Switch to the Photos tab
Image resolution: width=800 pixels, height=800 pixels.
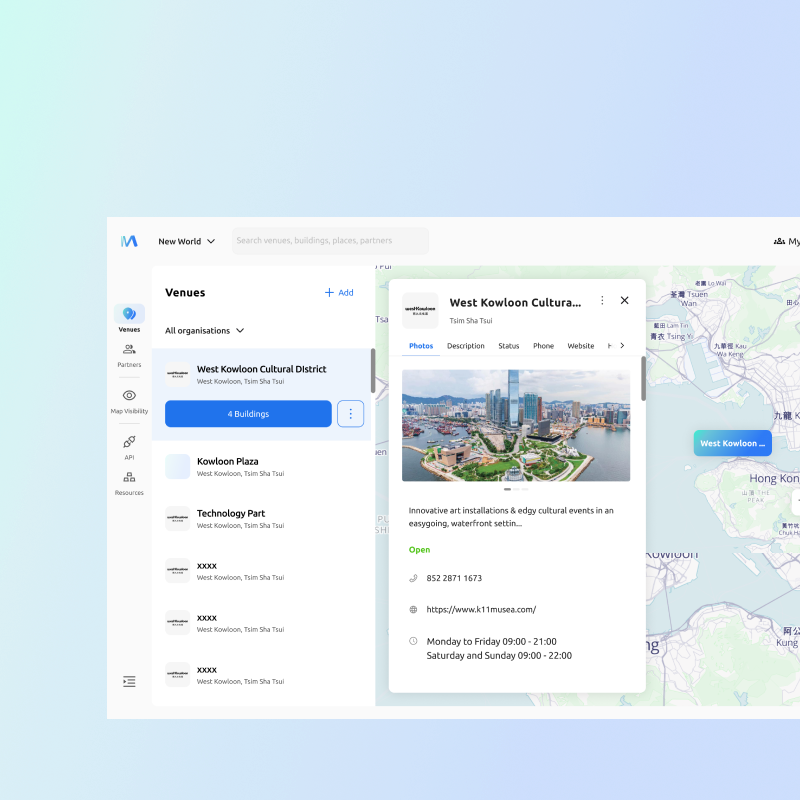click(421, 346)
